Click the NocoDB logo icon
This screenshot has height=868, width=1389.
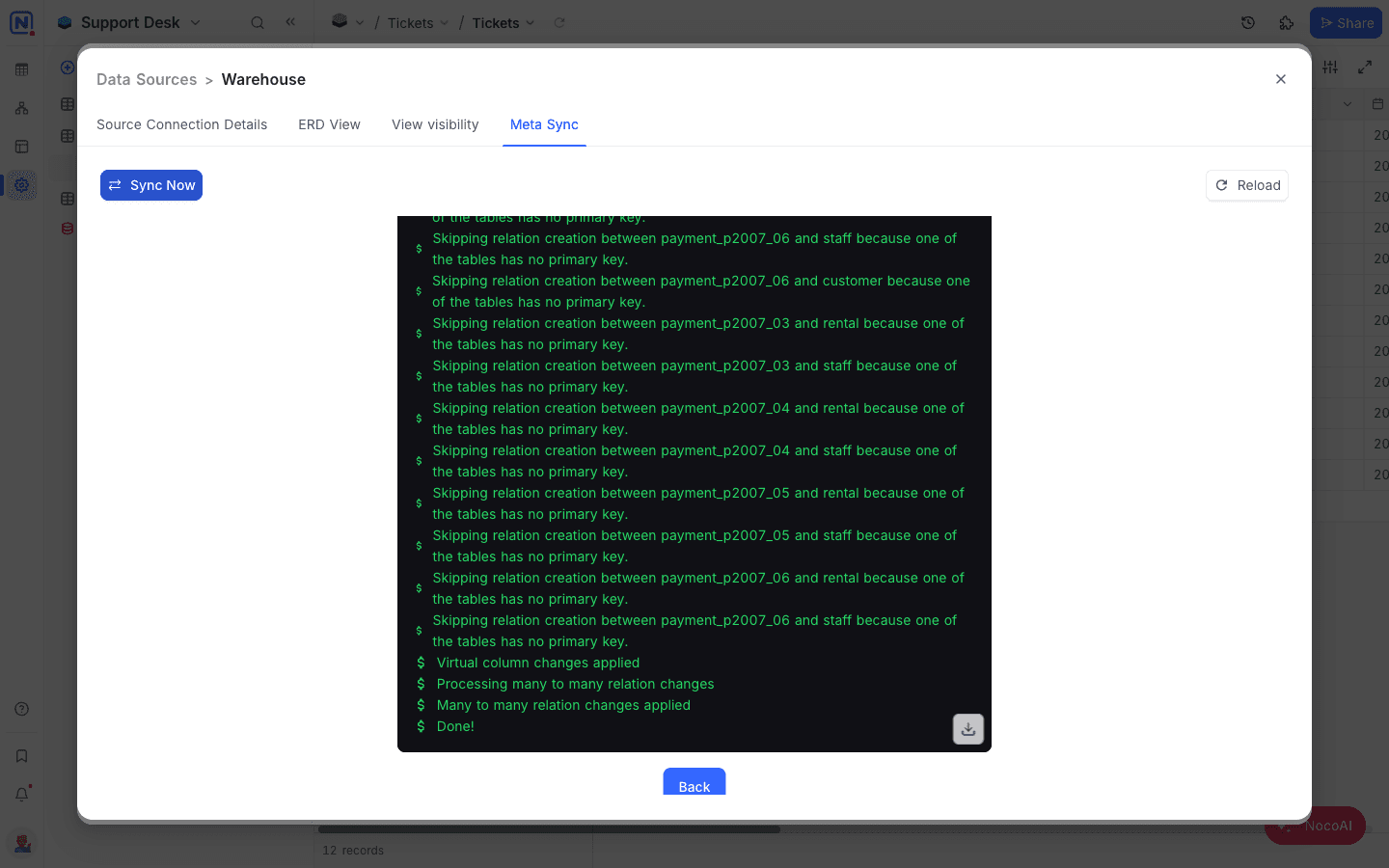click(21, 22)
